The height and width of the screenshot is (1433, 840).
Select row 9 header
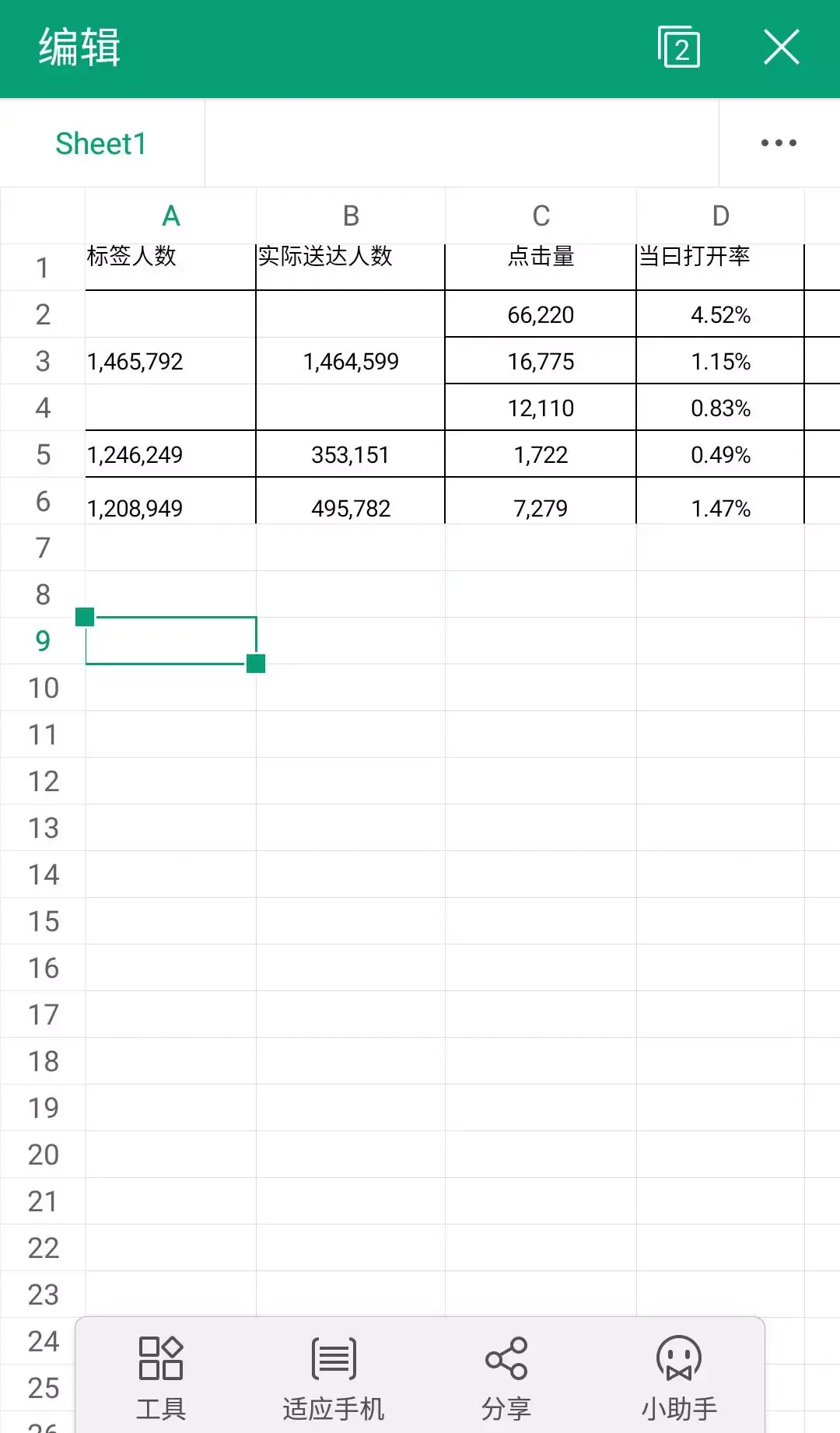(43, 641)
